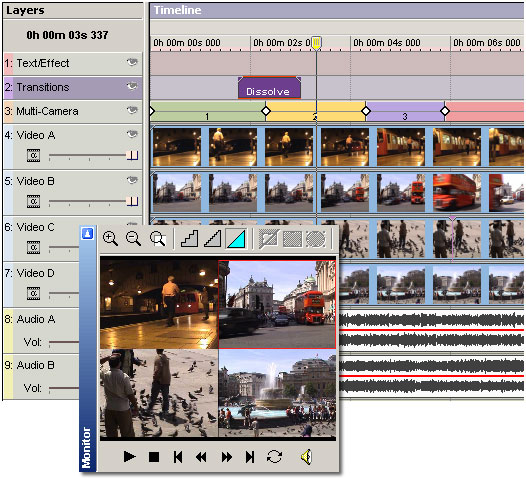Stop playback in the Monitor
526x487 pixels.
(x=154, y=456)
